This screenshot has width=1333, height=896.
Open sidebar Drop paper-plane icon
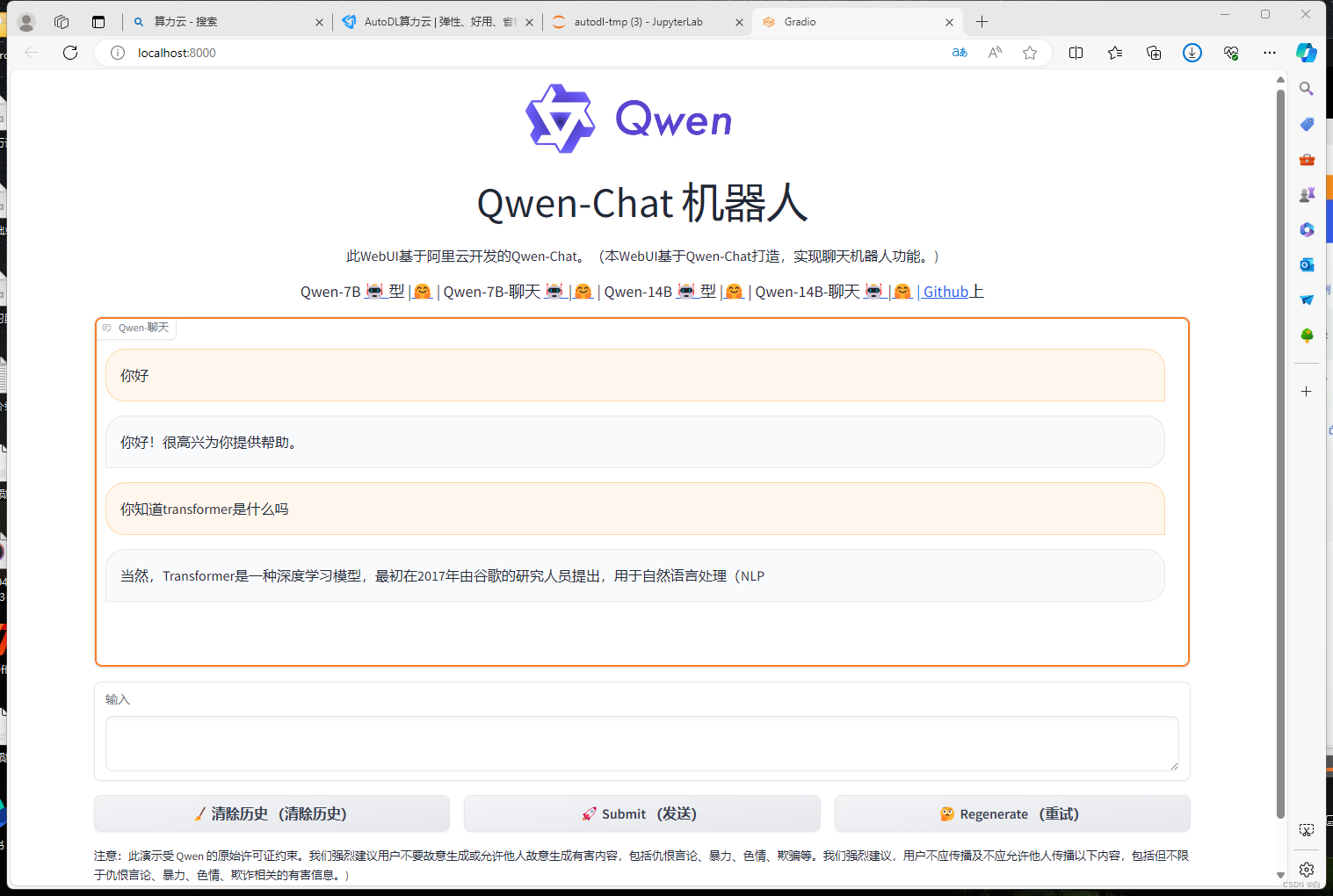point(1307,300)
